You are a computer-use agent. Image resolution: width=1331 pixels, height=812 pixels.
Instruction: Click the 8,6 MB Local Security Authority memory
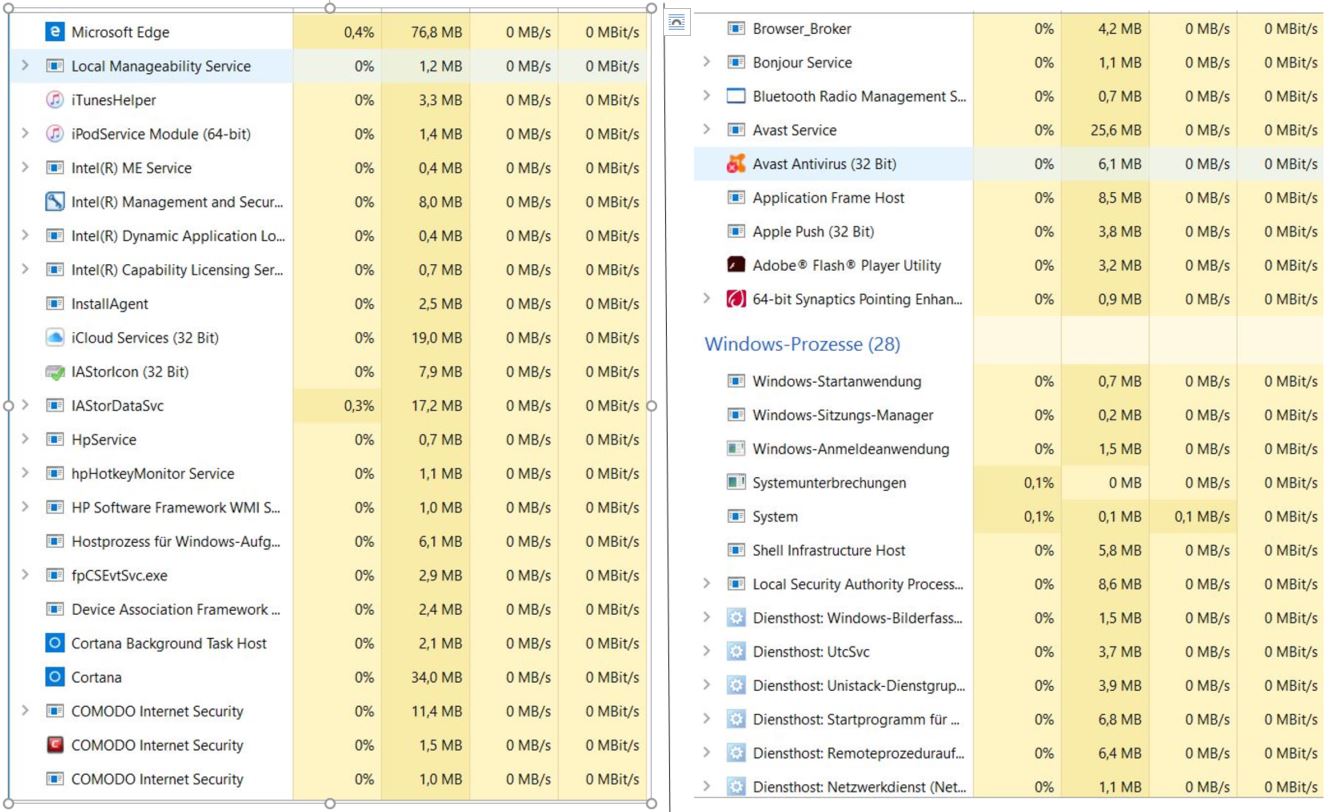[1120, 584]
